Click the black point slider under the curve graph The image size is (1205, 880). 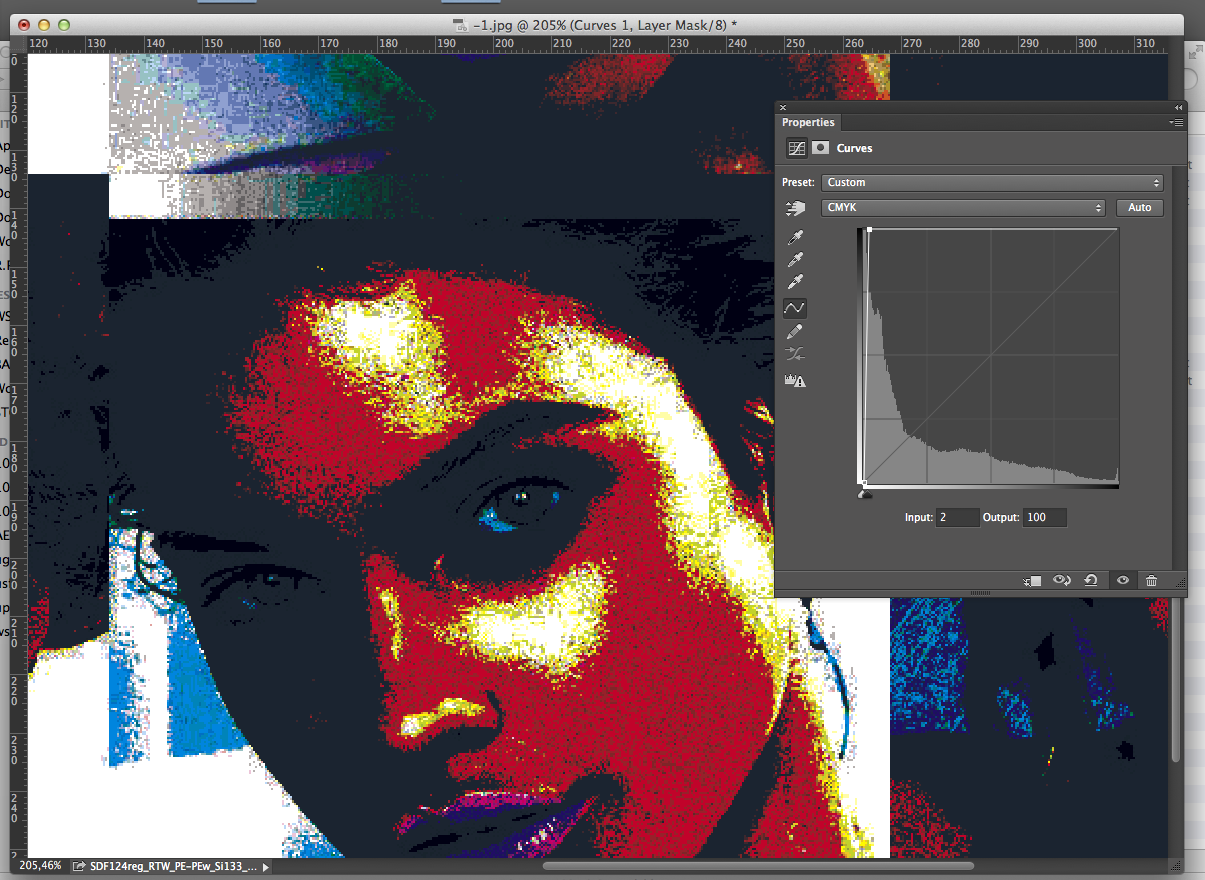pyautogui.click(x=866, y=492)
